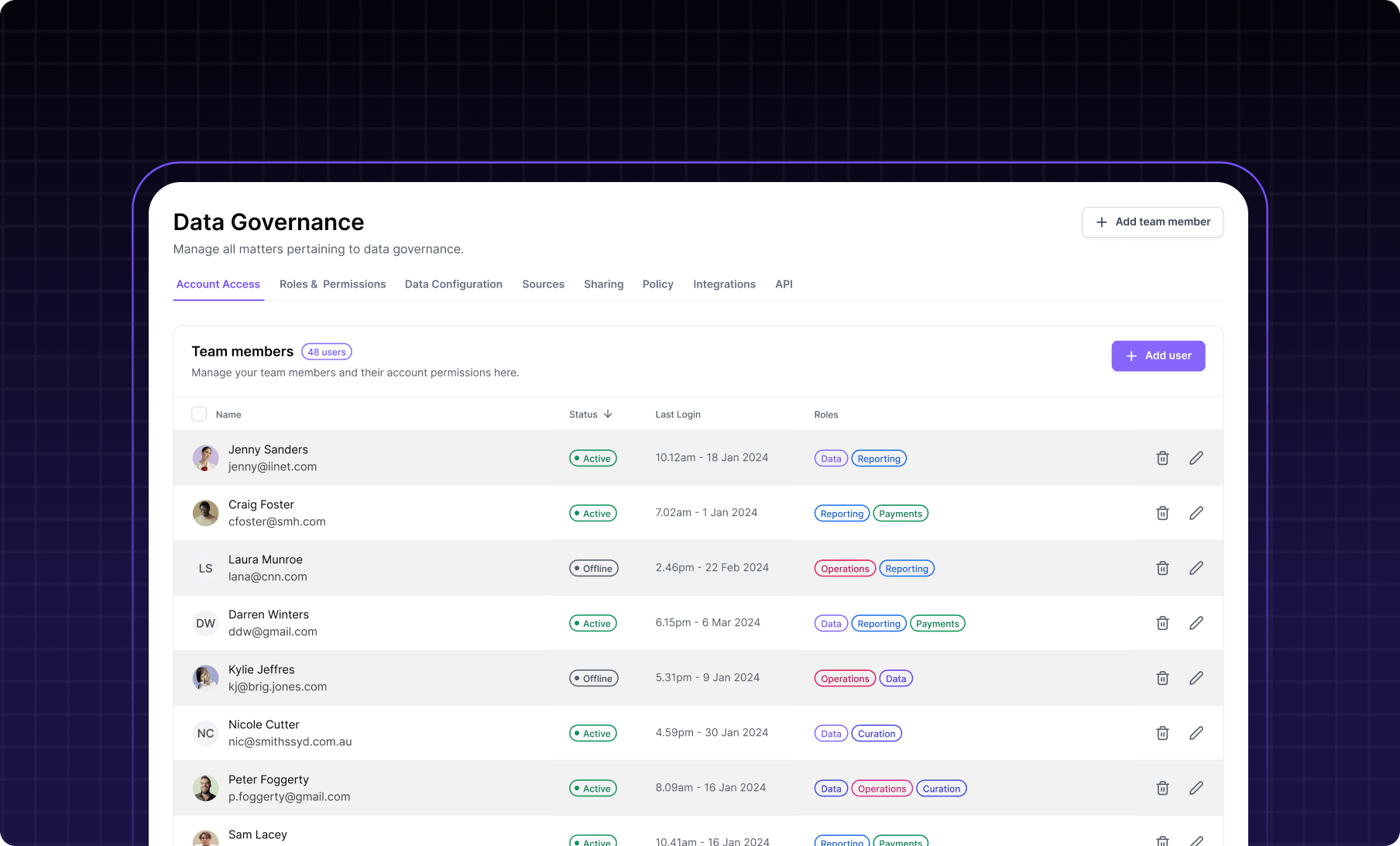Remove Kylie Jeffres via trash icon

(1162, 678)
